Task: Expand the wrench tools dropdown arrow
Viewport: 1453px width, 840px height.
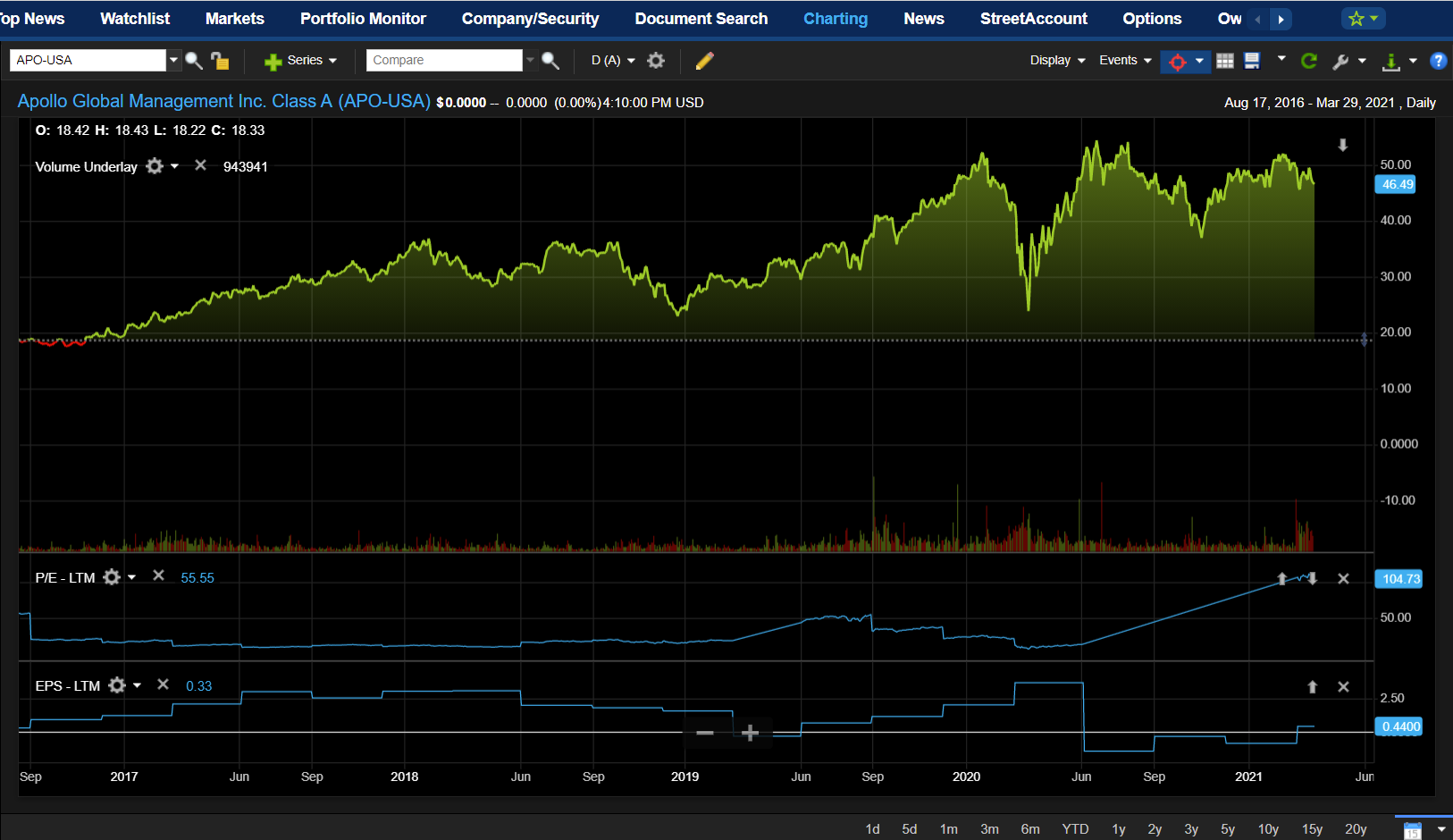Action: [x=1362, y=61]
